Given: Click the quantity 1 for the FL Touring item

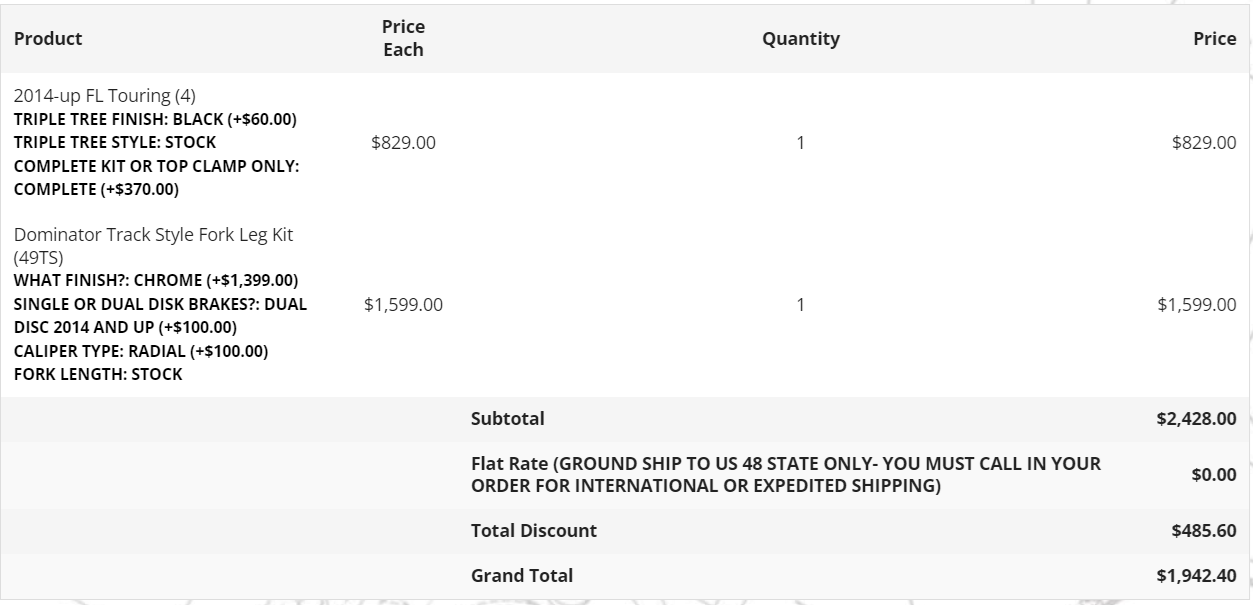Looking at the screenshot, I should tap(801, 143).
